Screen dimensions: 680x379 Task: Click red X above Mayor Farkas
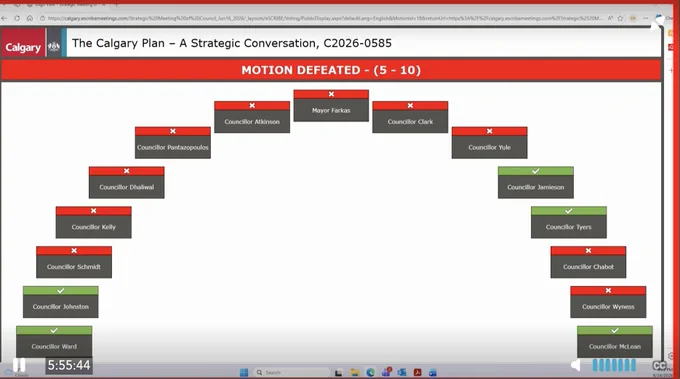tap(331, 94)
